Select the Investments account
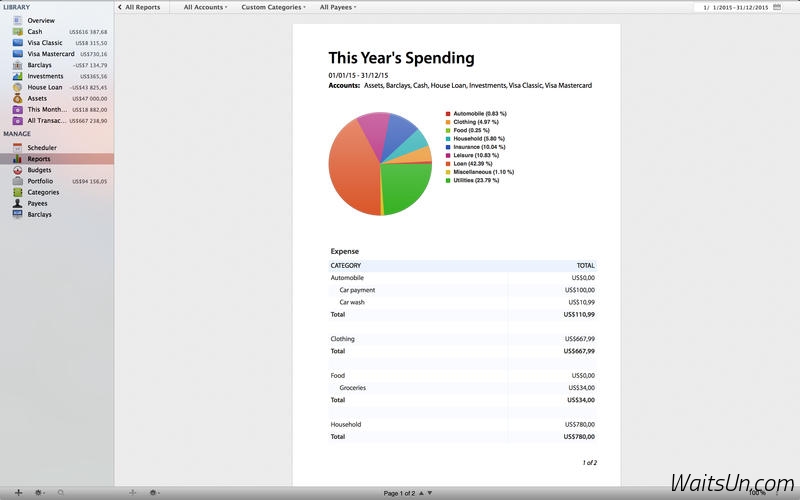 pos(45,76)
